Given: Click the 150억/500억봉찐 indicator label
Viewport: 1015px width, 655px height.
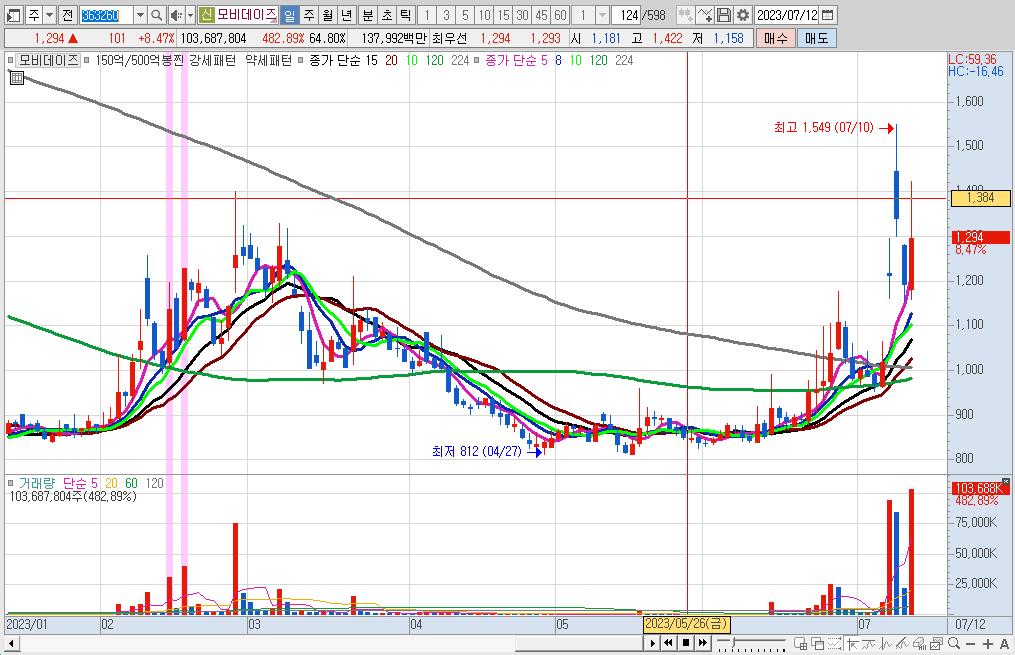Looking at the screenshot, I should (x=140, y=60).
